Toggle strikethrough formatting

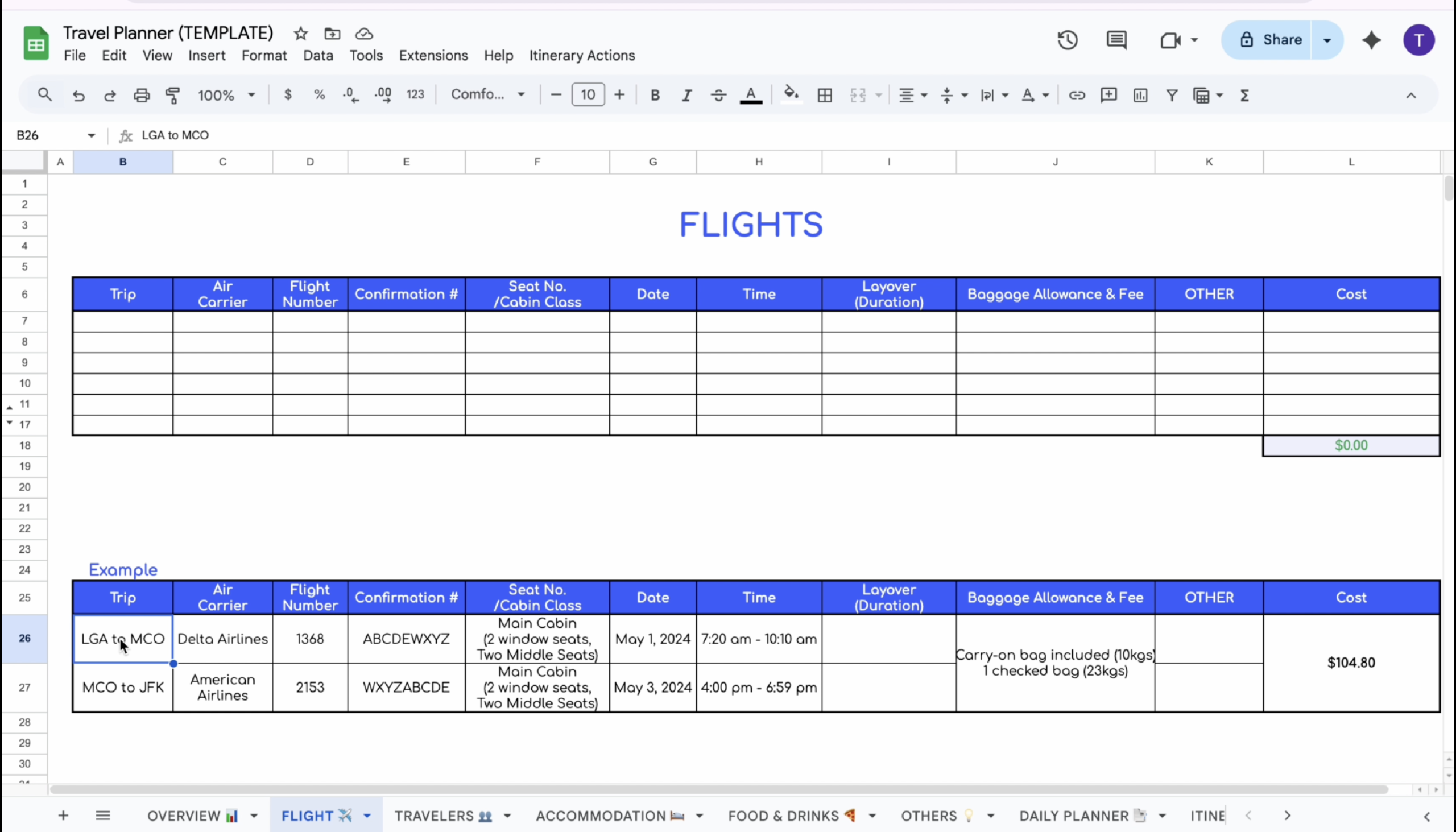[x=718, y=95]
